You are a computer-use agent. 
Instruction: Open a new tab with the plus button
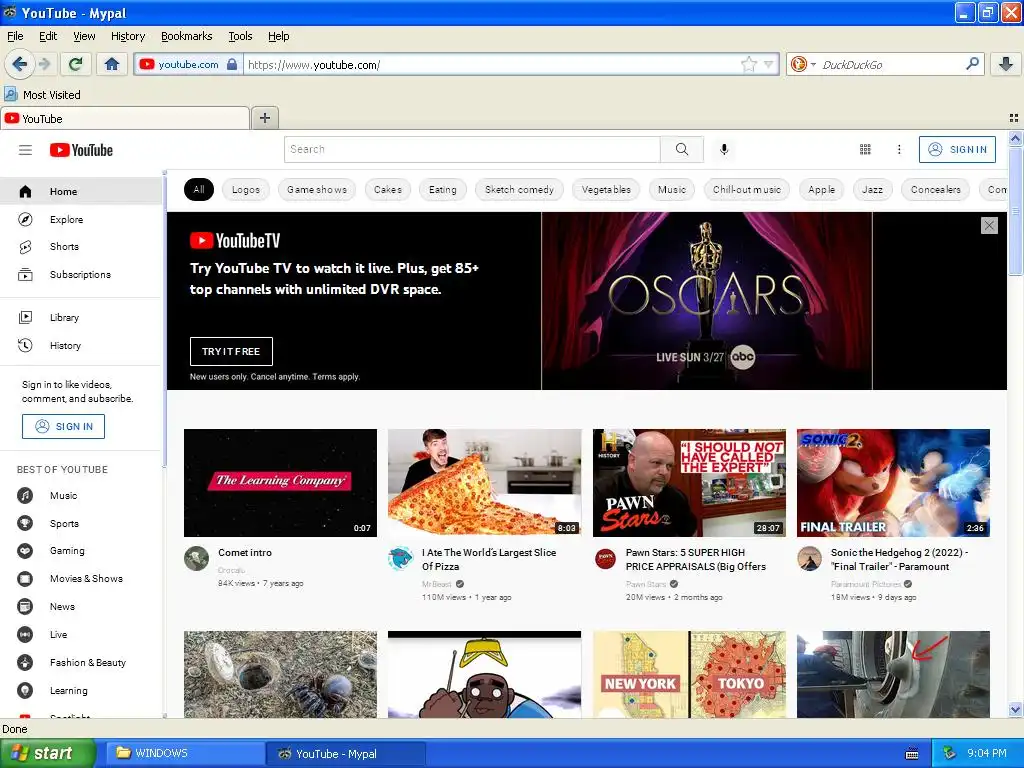coord(264,118)
